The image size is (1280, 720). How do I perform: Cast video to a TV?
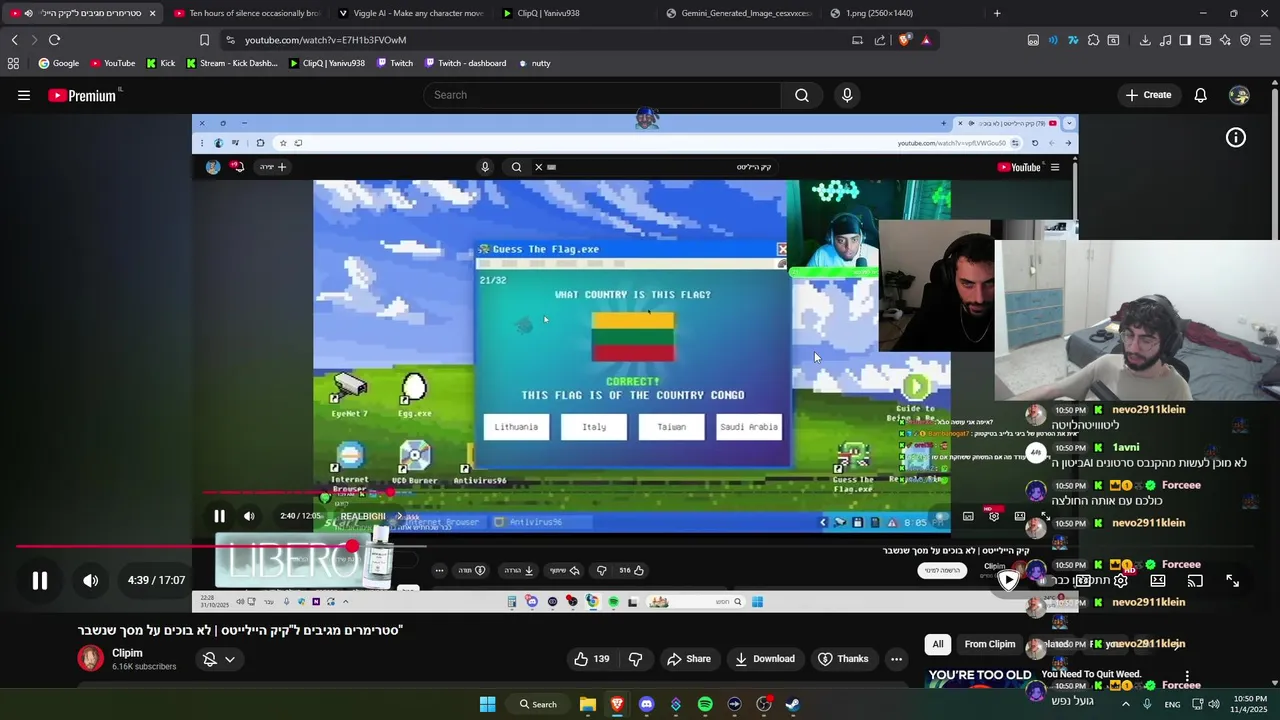point(1195,580)
